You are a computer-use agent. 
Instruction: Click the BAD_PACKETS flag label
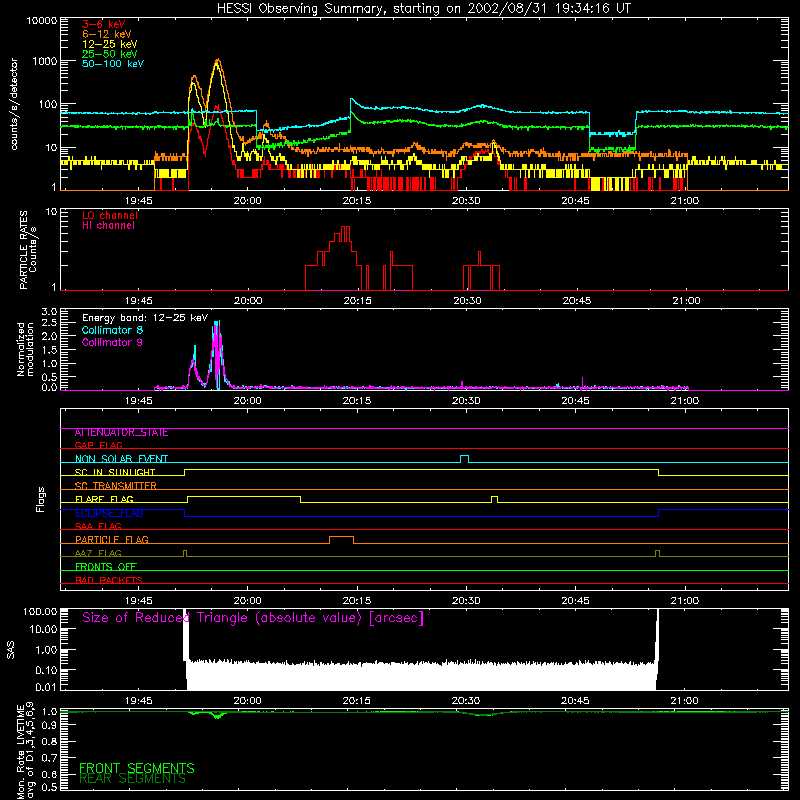[x=109, y=580]
